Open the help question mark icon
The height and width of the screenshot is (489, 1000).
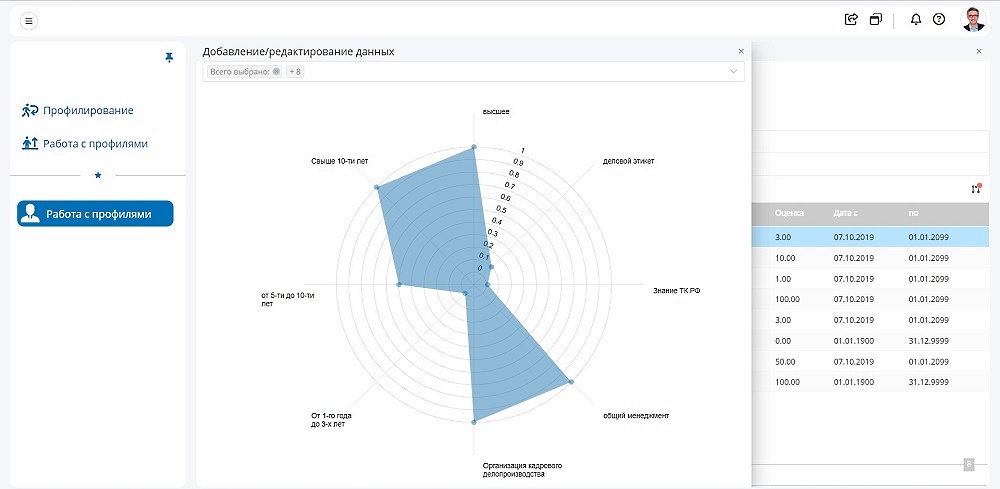(x=939, y=19)
